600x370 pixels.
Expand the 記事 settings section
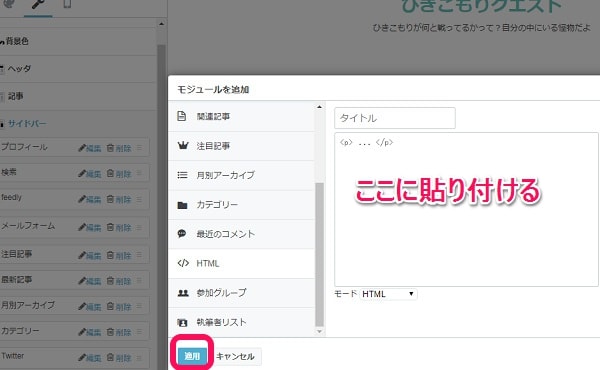pyautogui.click(x=78, y=96)
